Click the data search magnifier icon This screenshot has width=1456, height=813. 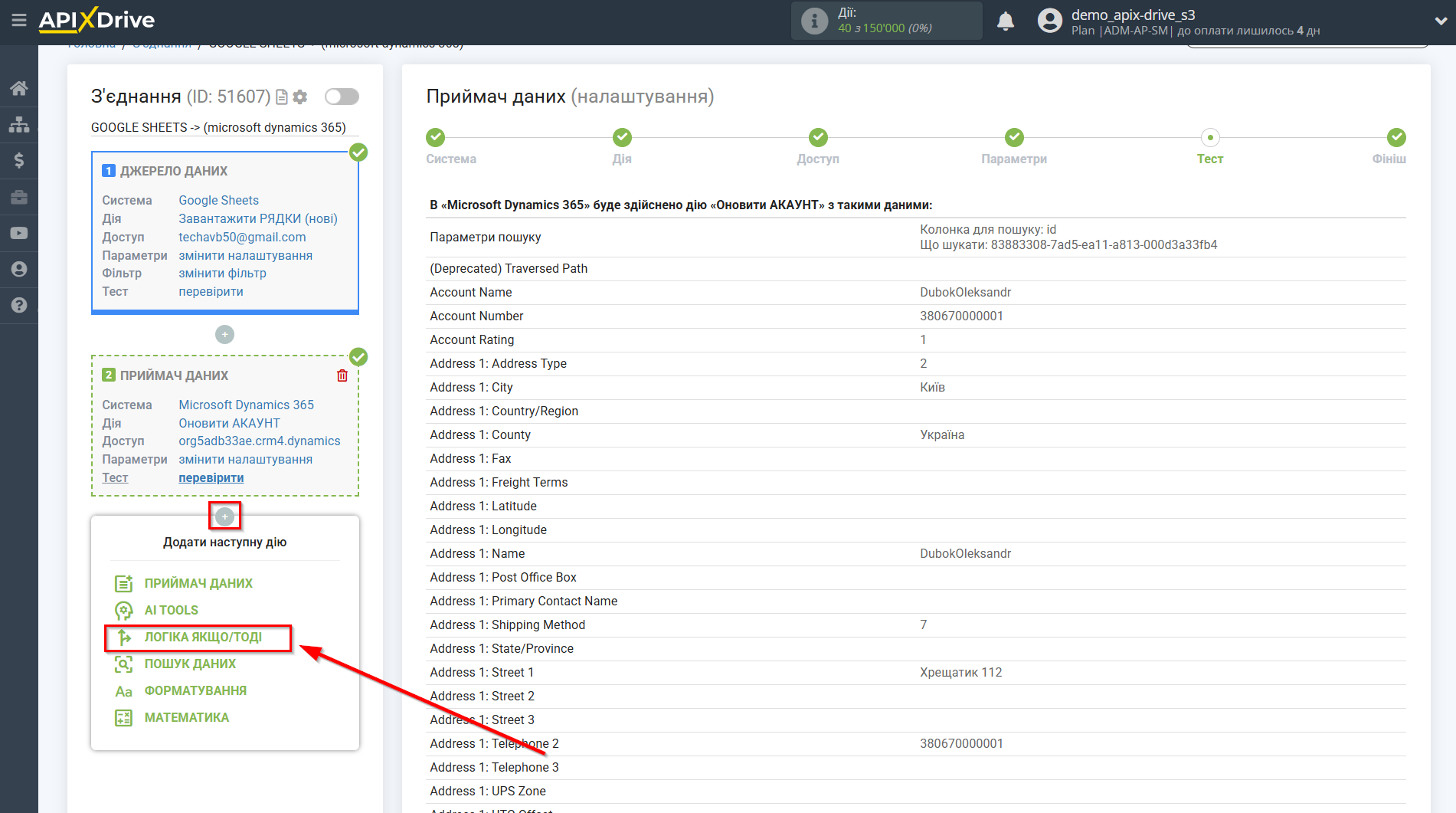pos(123,664)
